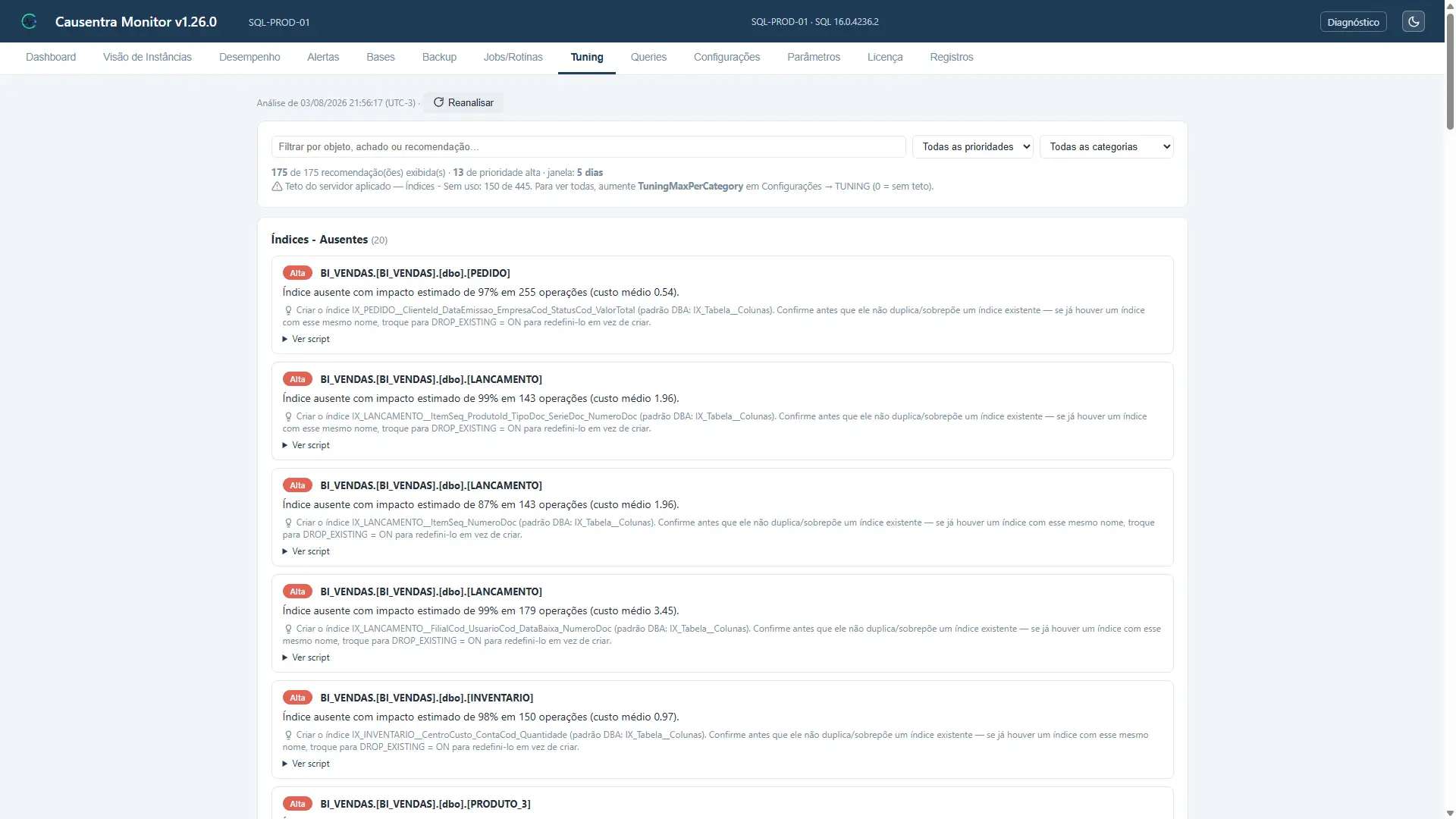Open the Registros tab
Viewport: 1456px width, 819px height.
[x=952, y=57]
